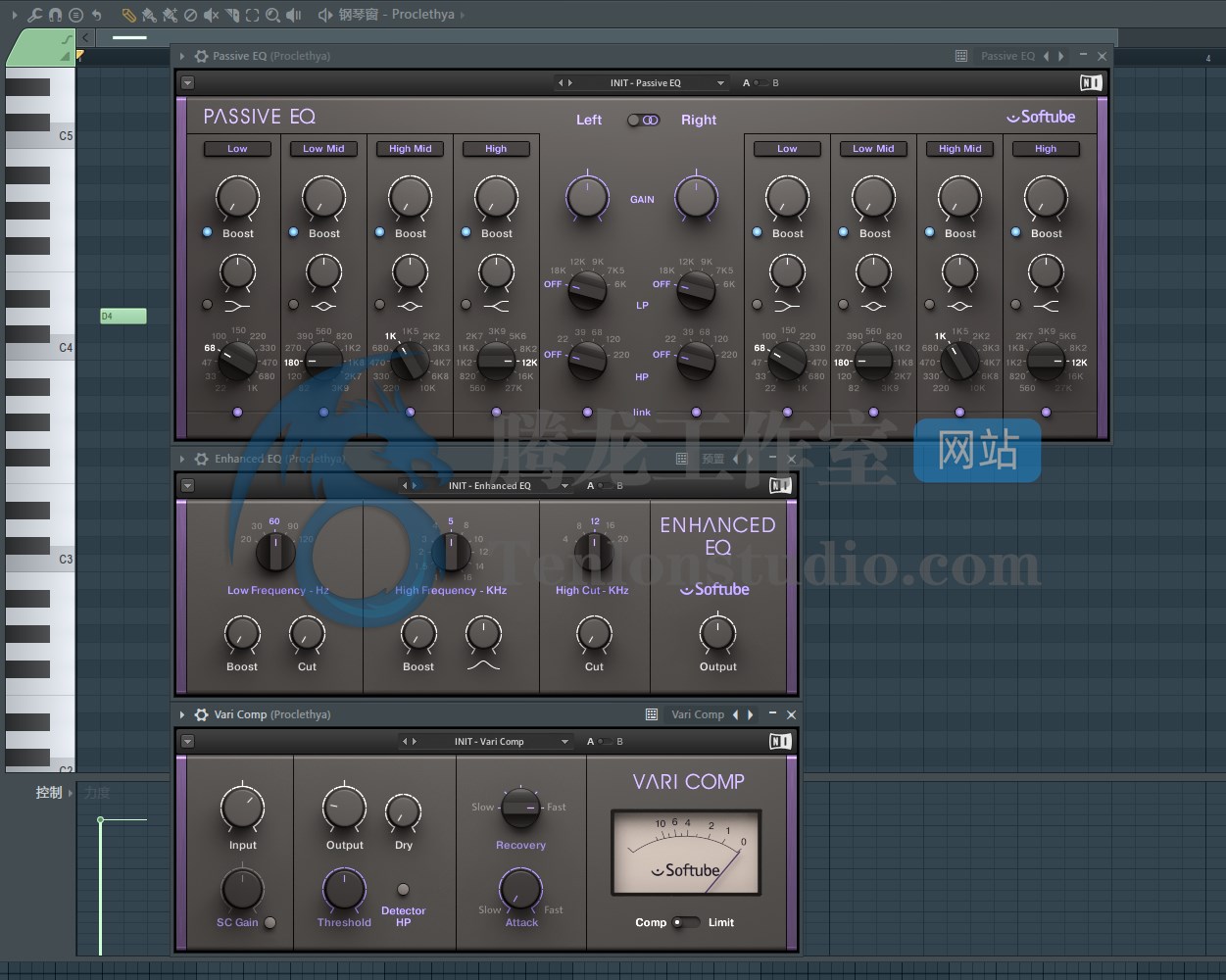Click the Output knob in Enhanced EQ

coord(717,634)
